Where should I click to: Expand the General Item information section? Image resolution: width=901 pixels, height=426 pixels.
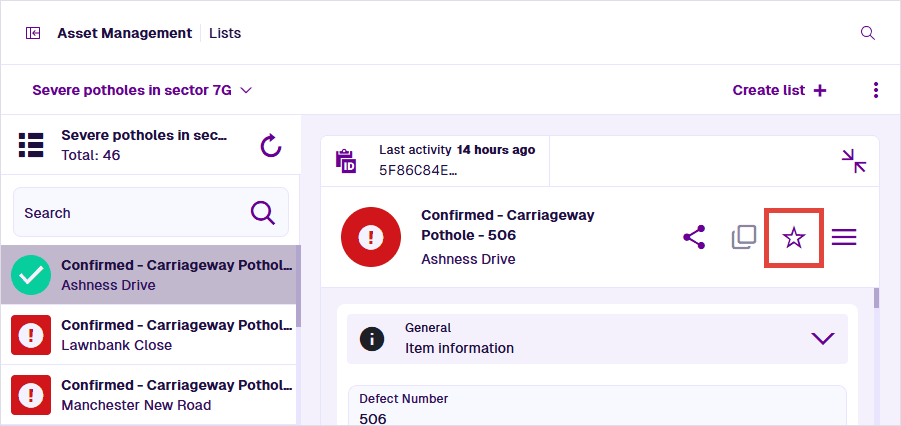point(822,338)
